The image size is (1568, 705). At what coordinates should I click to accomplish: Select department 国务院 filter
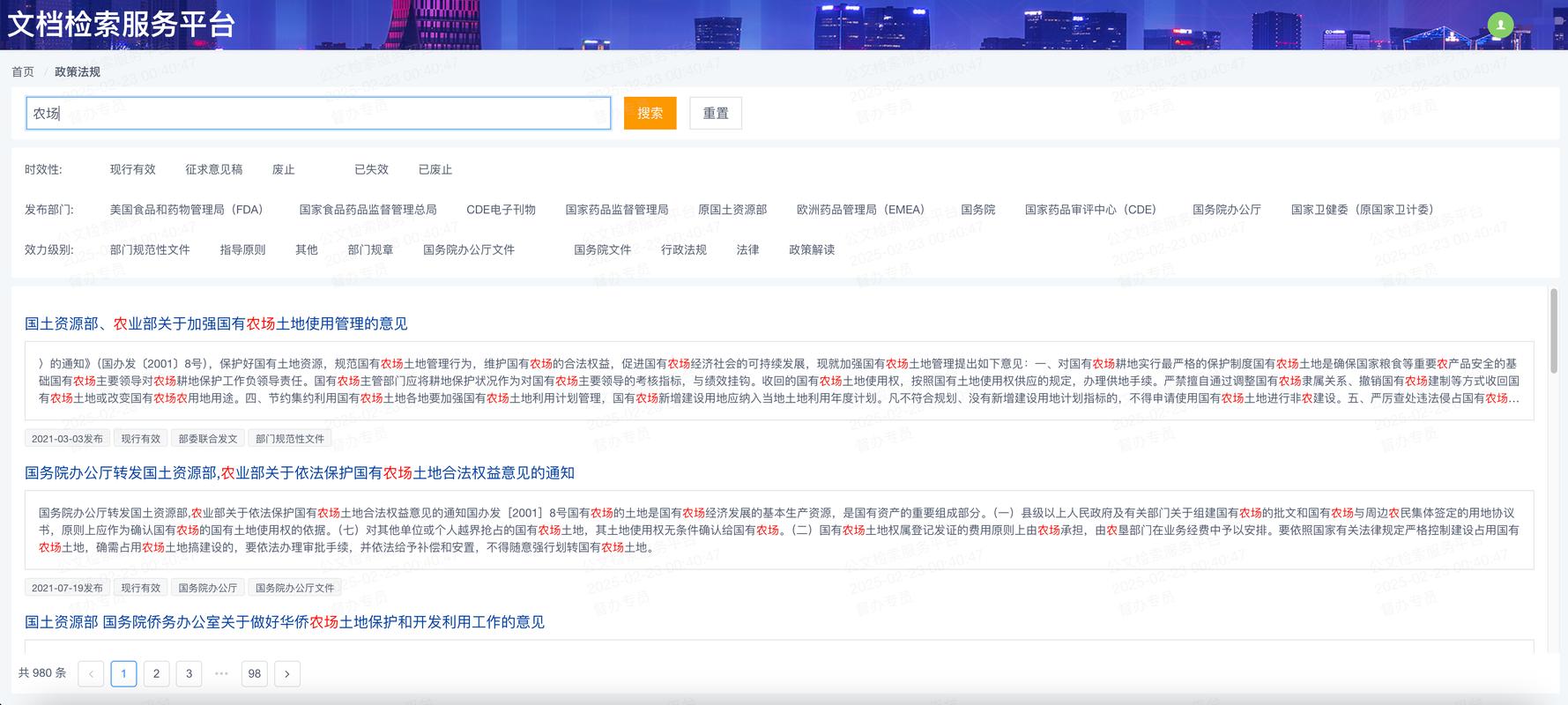[x=977, y=210]
